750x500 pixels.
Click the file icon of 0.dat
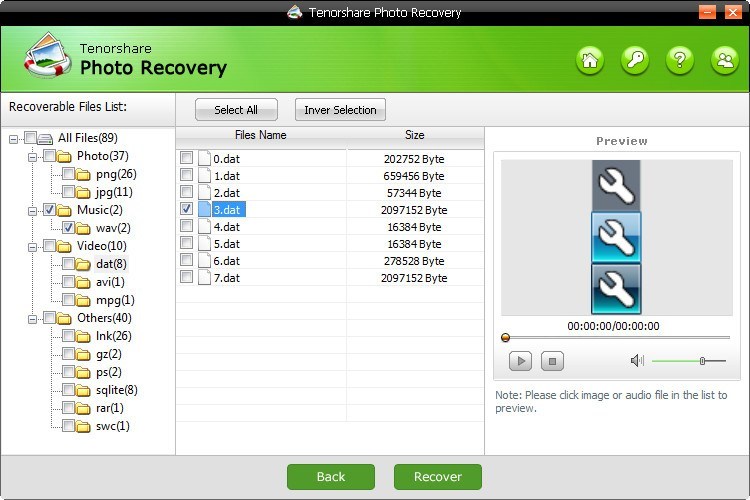coord(204,158)
